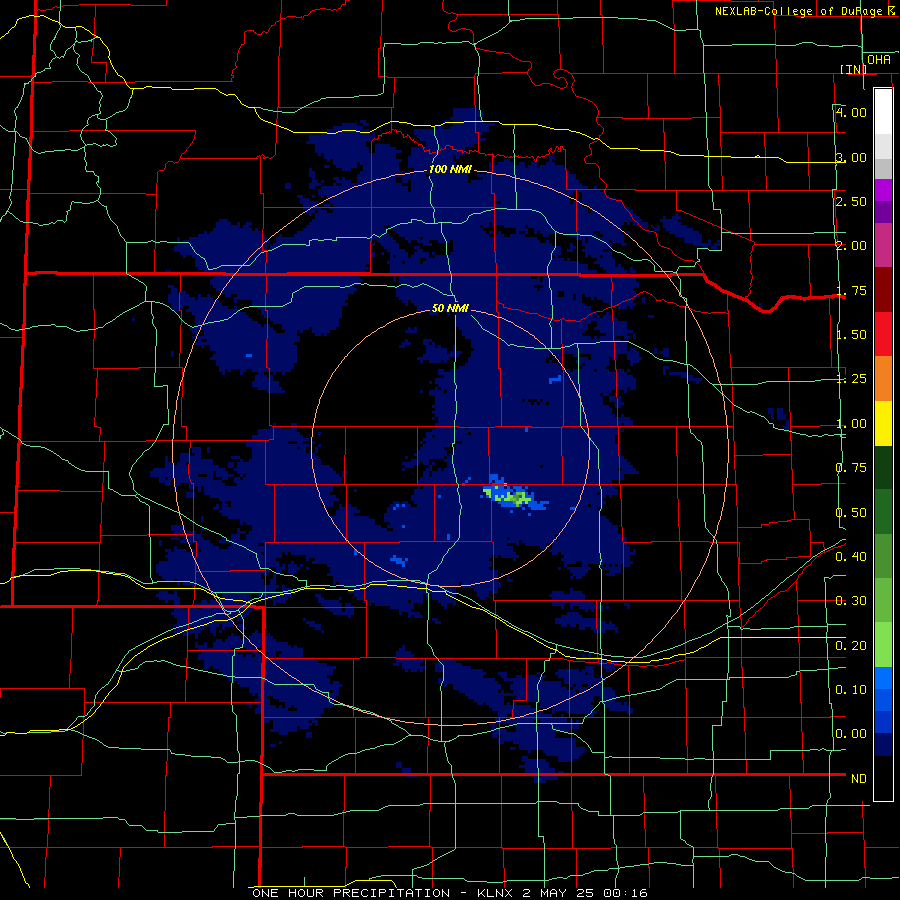
Task: Click the 2.50 legend value
Action: (851, 201)
